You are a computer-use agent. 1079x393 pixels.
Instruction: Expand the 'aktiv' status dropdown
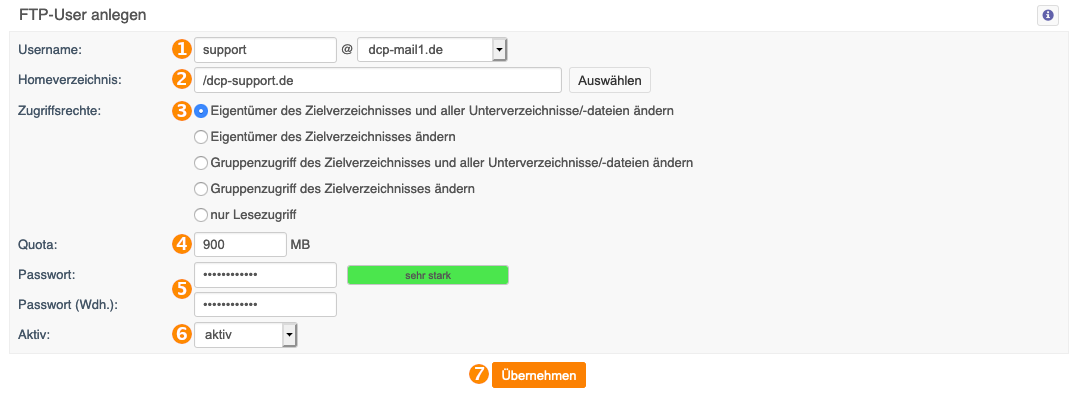246,335
